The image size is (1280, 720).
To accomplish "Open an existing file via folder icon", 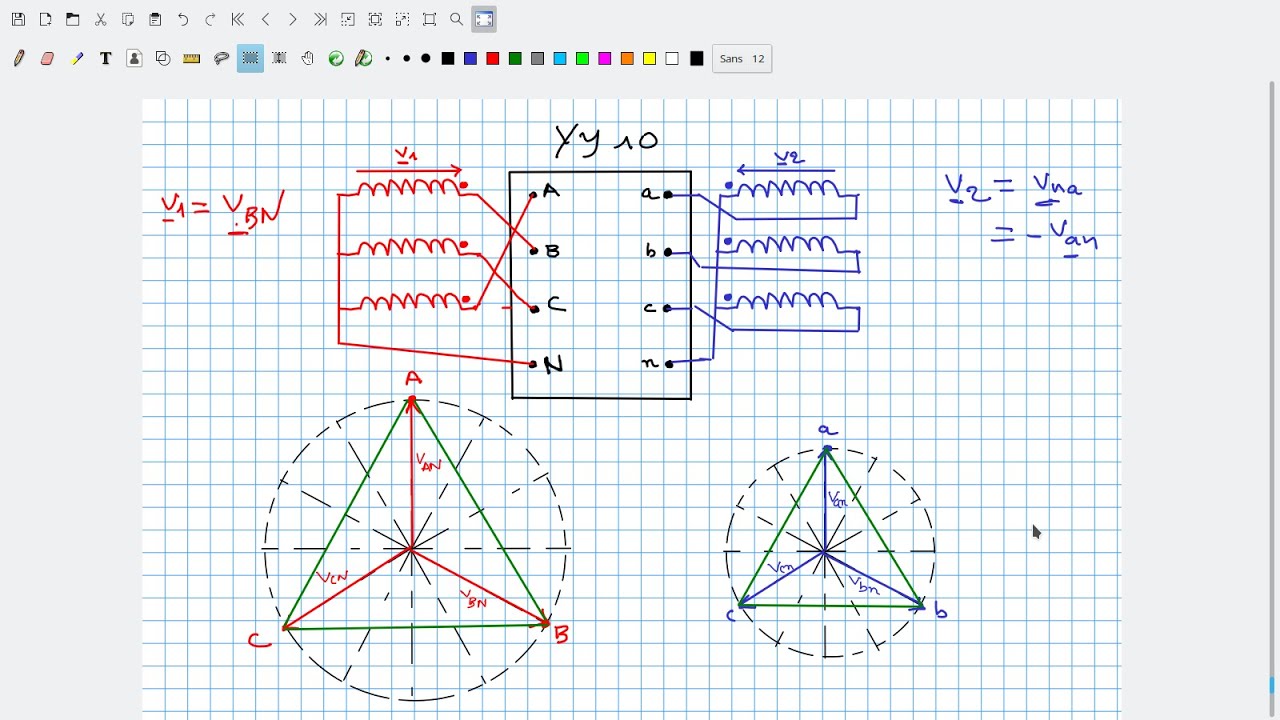I will (73, 19).
